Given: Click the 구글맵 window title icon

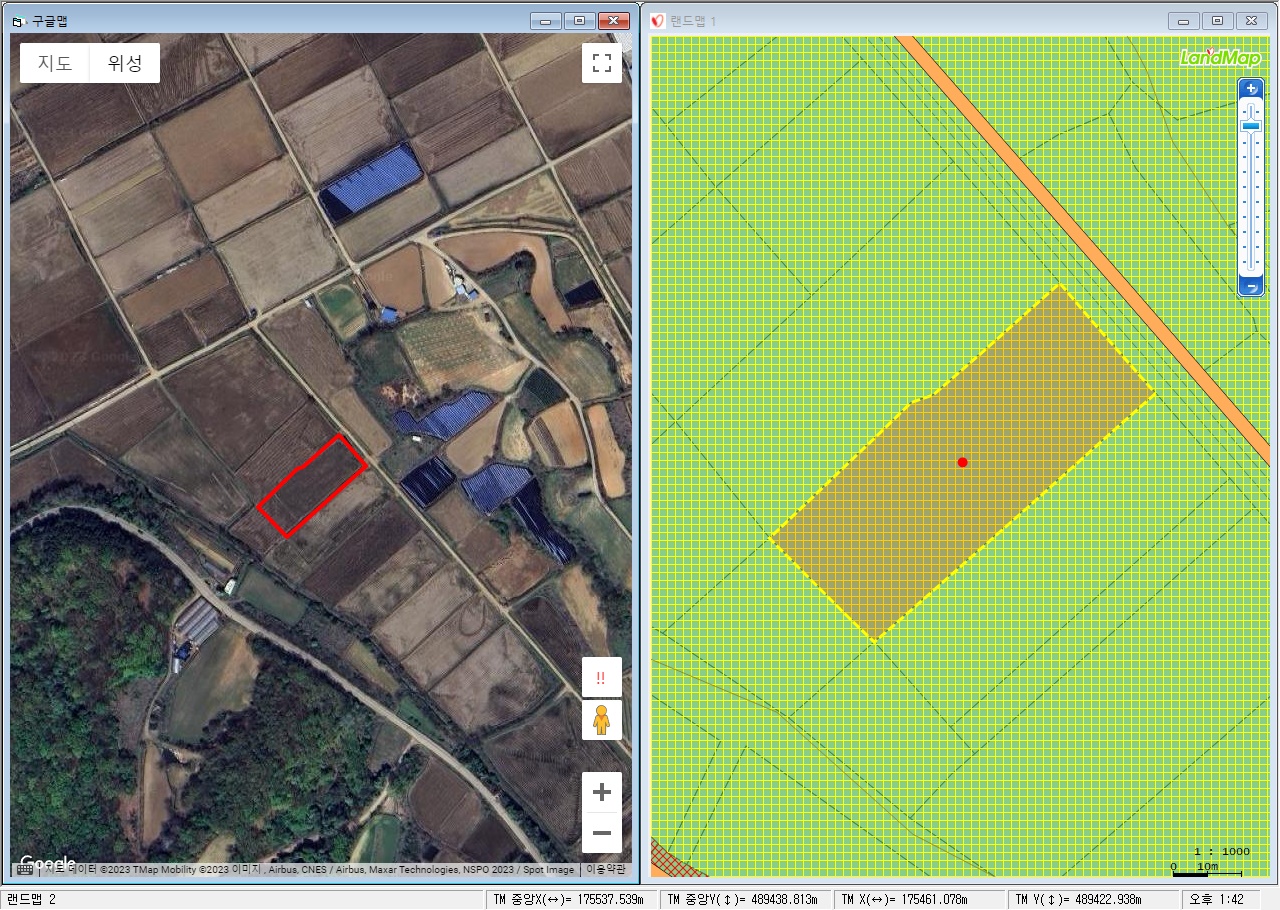Looking at the screenshot, I should tap(19, 20).
